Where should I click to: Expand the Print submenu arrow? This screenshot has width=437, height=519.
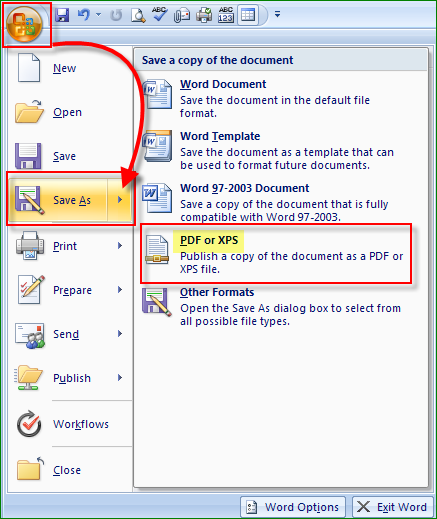pyautogui.click(x=120, y=246)
